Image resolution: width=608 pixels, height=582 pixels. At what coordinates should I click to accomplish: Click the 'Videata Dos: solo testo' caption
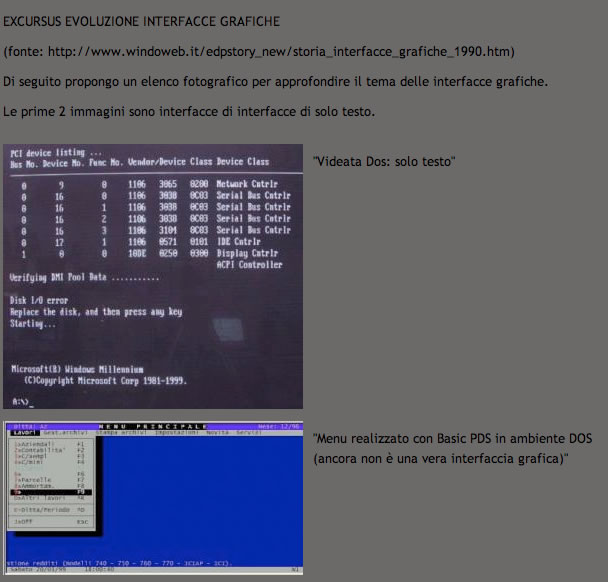384,160
